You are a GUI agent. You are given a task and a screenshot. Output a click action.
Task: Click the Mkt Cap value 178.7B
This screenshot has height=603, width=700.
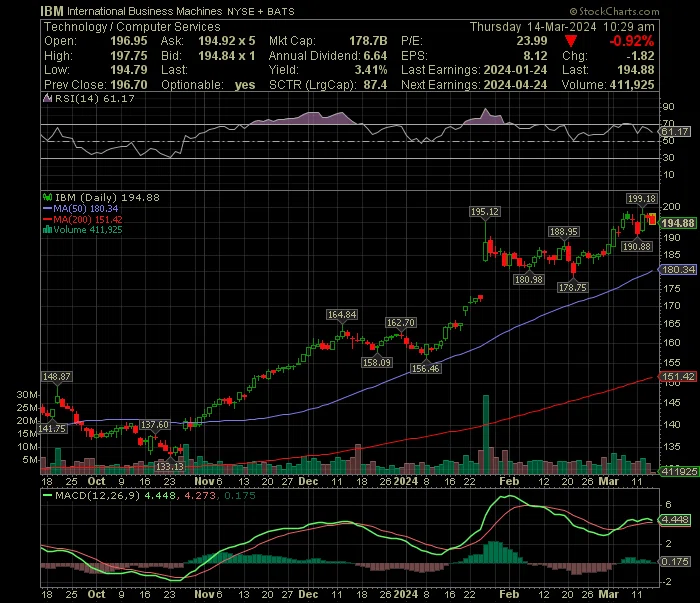click(x=368, y=41)
